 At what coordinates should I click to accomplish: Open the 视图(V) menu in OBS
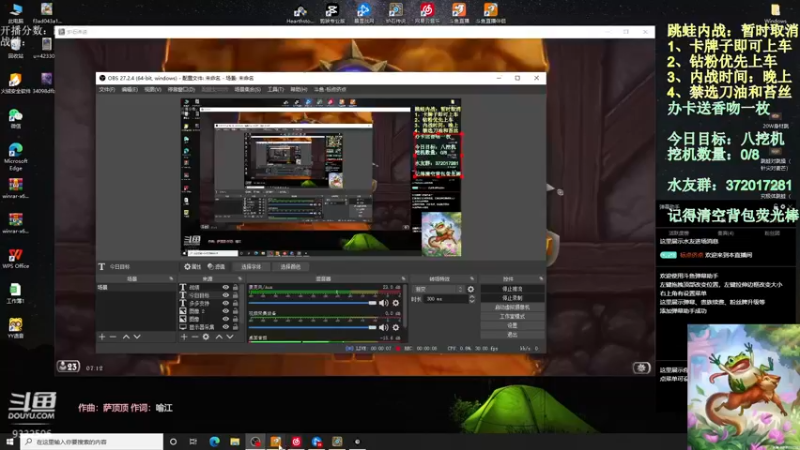click(153, 90)
